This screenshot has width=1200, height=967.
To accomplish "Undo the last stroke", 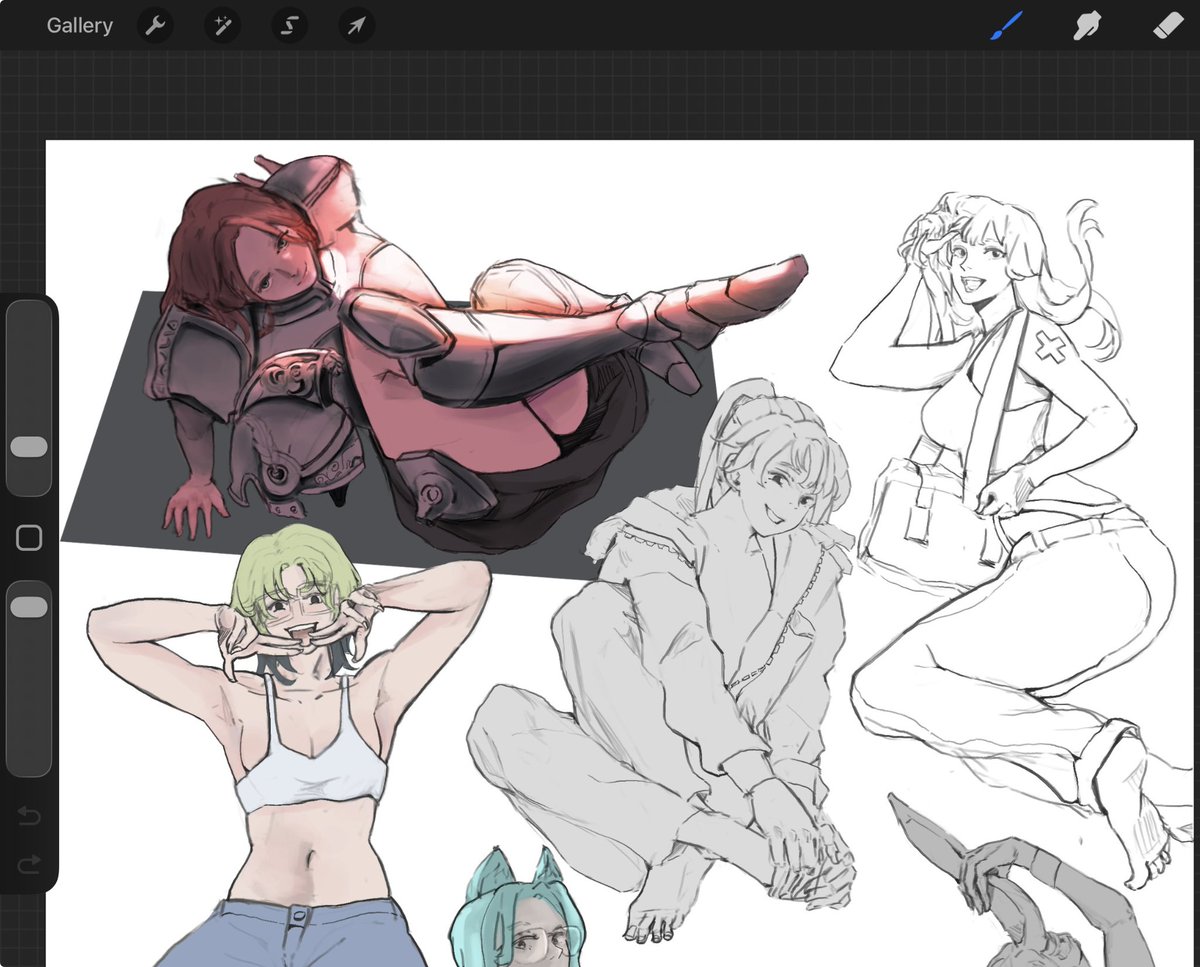I will pyautogui.click(x=29, y=818).
